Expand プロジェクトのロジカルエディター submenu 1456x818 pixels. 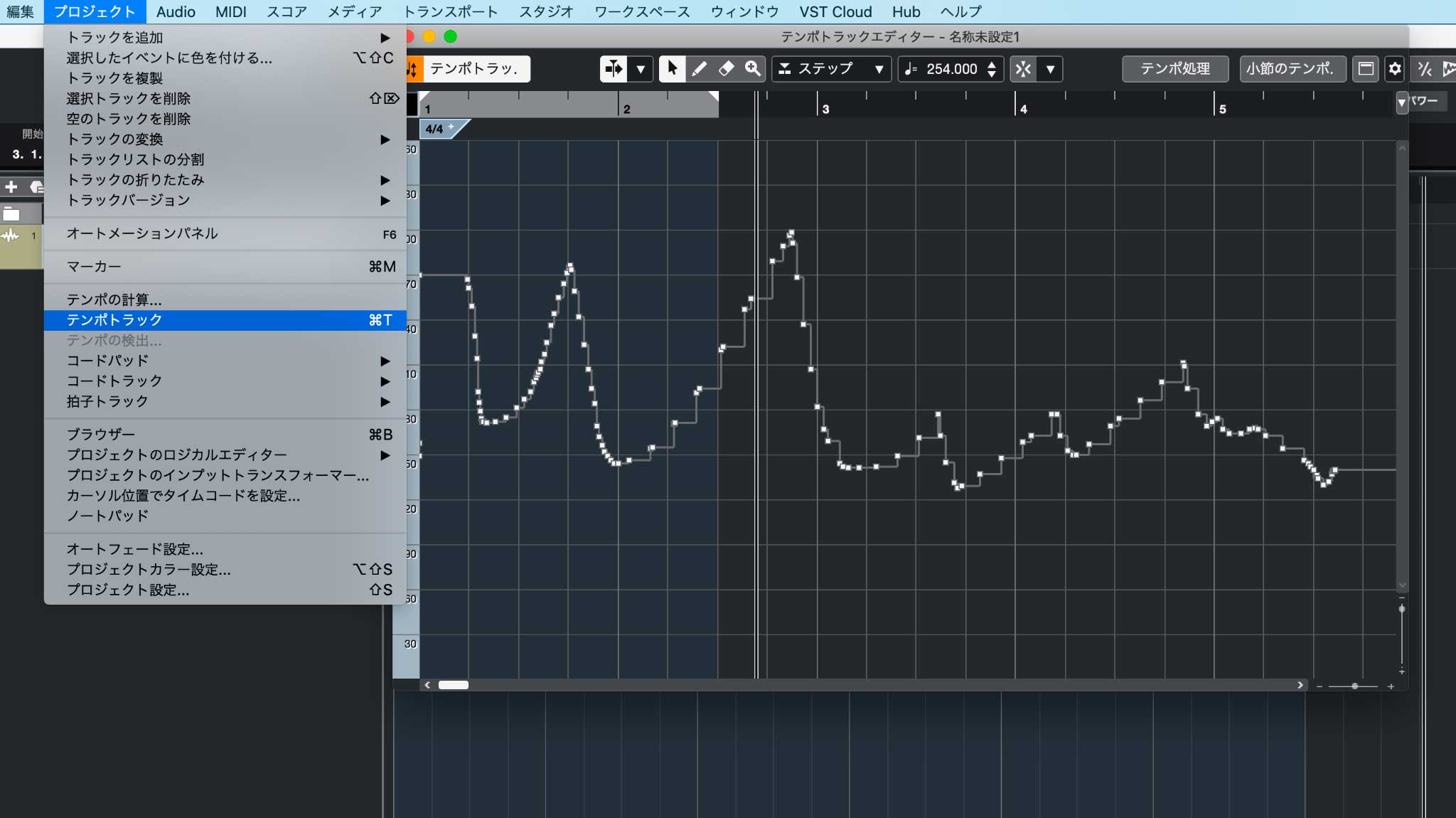point(225,455)
